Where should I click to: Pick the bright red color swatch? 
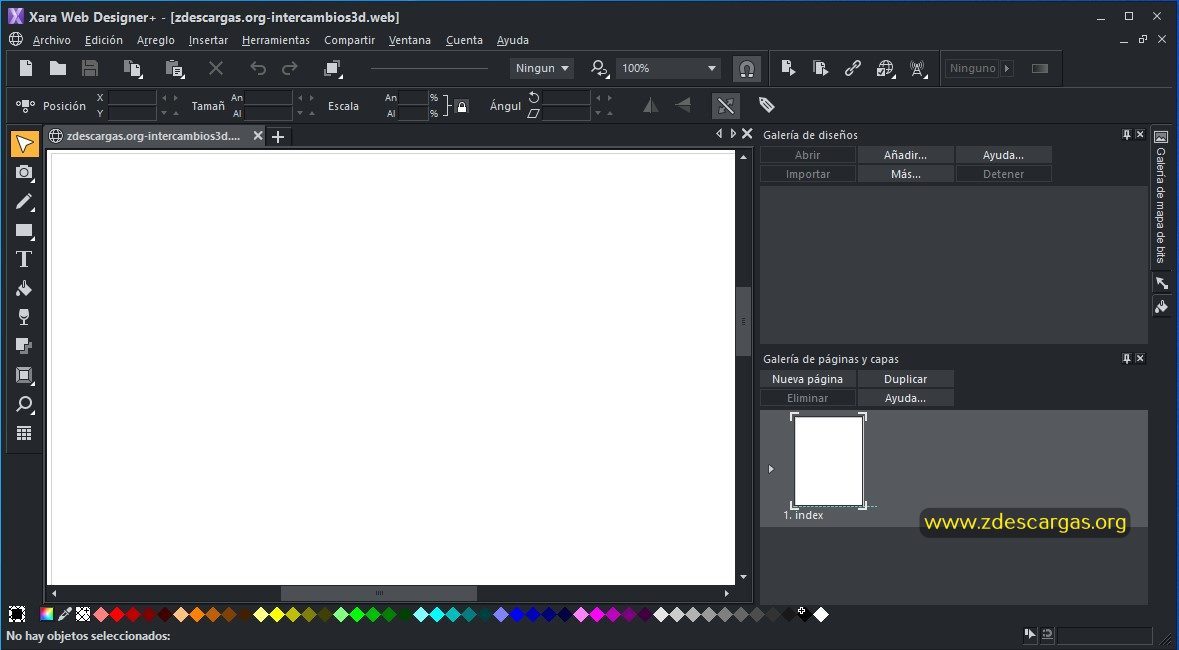click(117, 615)
